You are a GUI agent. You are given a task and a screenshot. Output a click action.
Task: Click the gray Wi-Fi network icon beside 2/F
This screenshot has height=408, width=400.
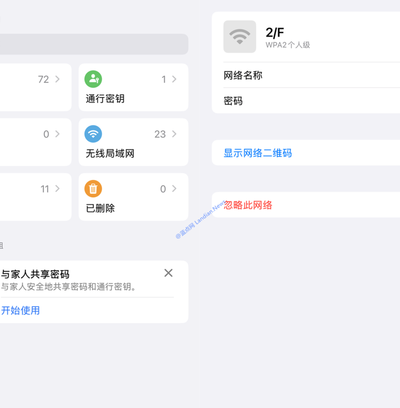(x=240, y=37)
